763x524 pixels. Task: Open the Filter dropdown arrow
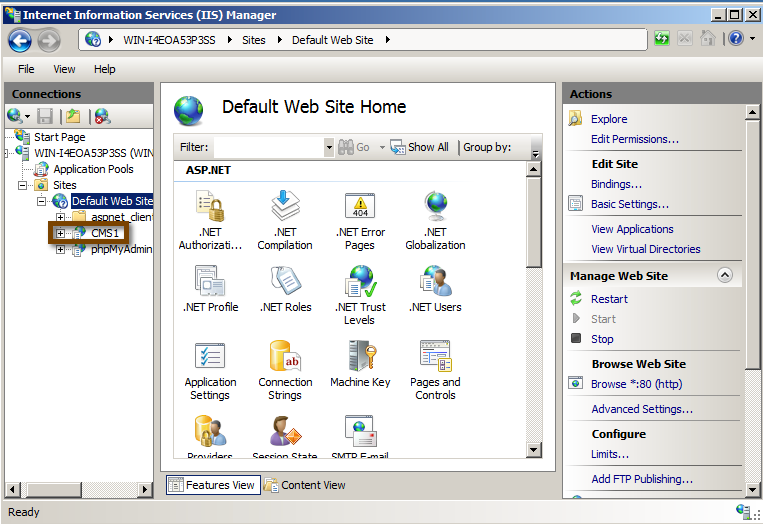tap(329, 147)
